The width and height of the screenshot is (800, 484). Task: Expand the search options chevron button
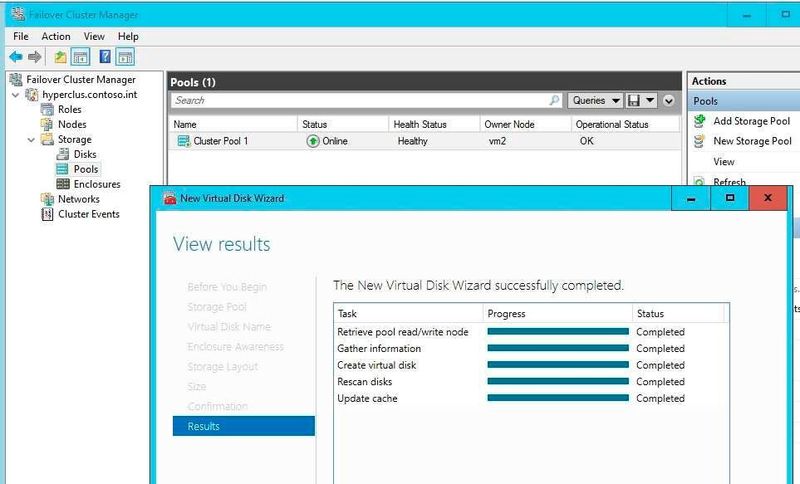(669, 100)
